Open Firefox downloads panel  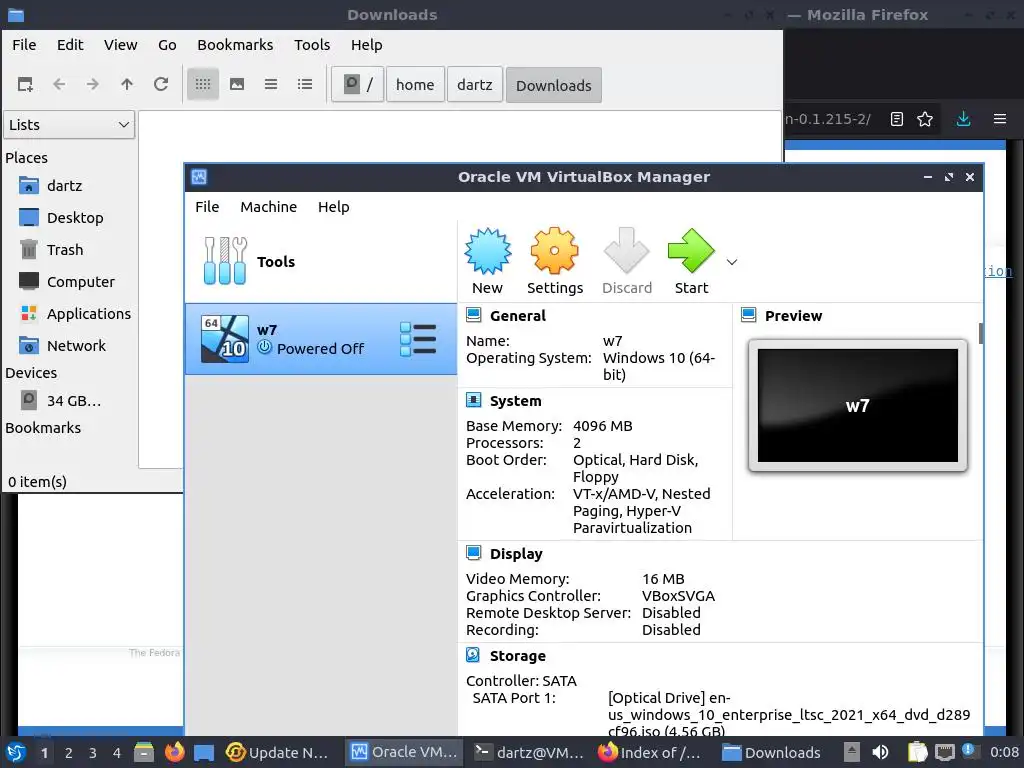[963, 119]
